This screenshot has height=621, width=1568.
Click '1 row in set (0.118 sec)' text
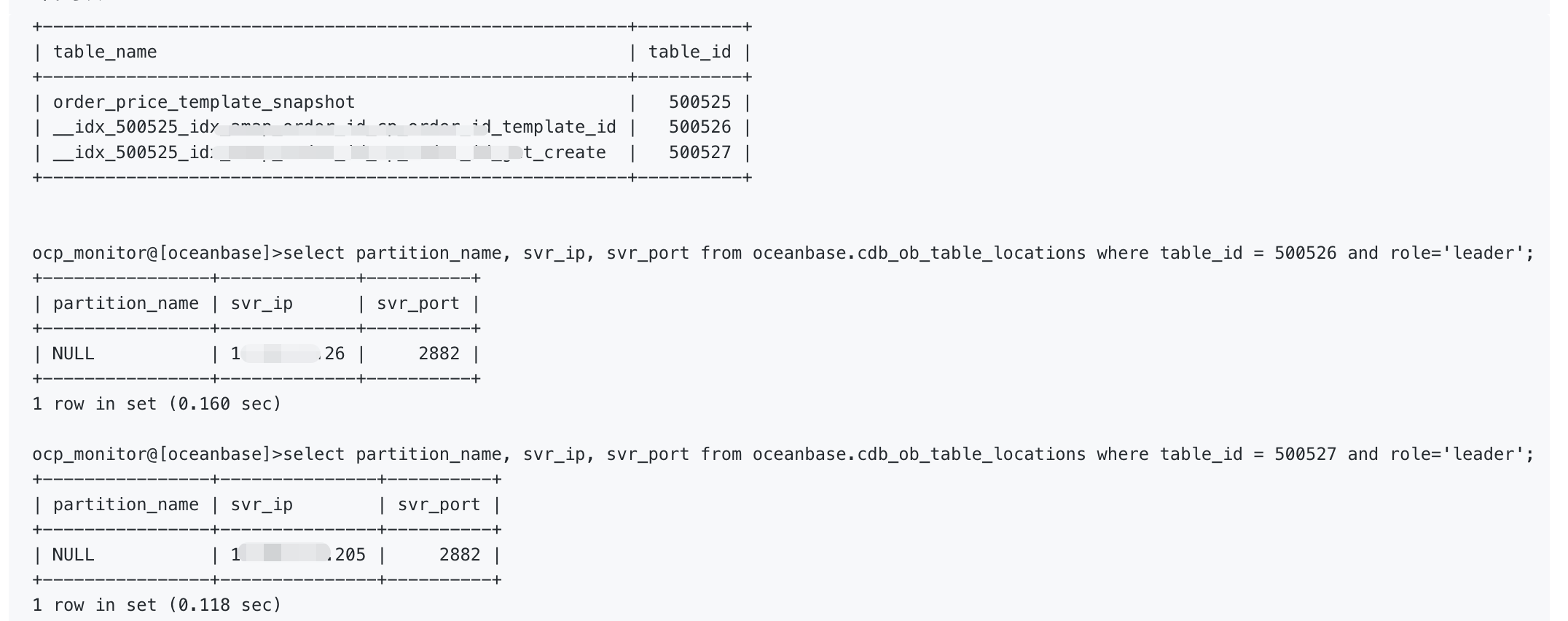point(157,605)
